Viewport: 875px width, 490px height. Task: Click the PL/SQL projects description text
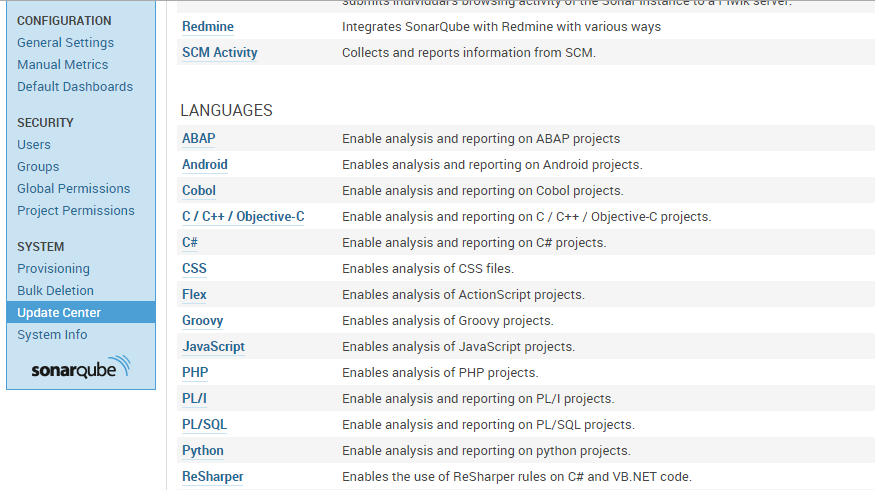point(488,425)
